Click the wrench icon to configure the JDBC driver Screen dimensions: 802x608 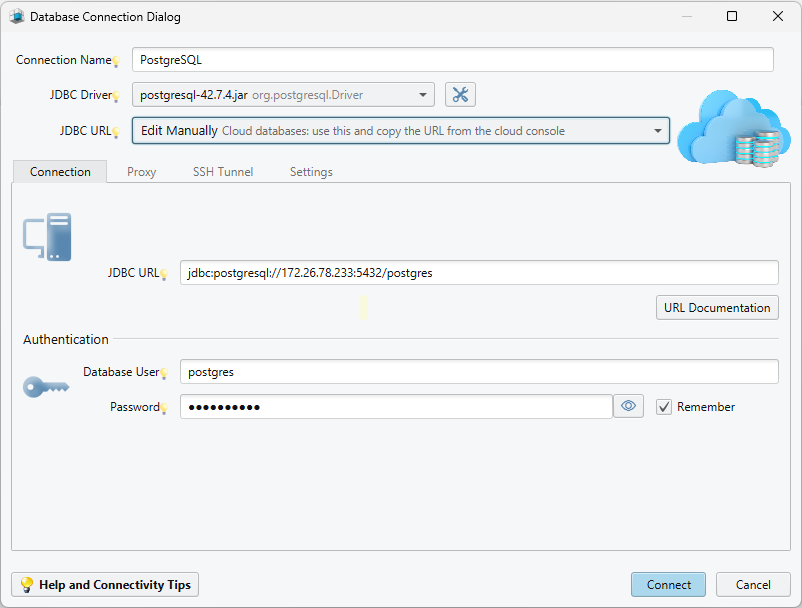pyautogui.click(x=460, y=94)
